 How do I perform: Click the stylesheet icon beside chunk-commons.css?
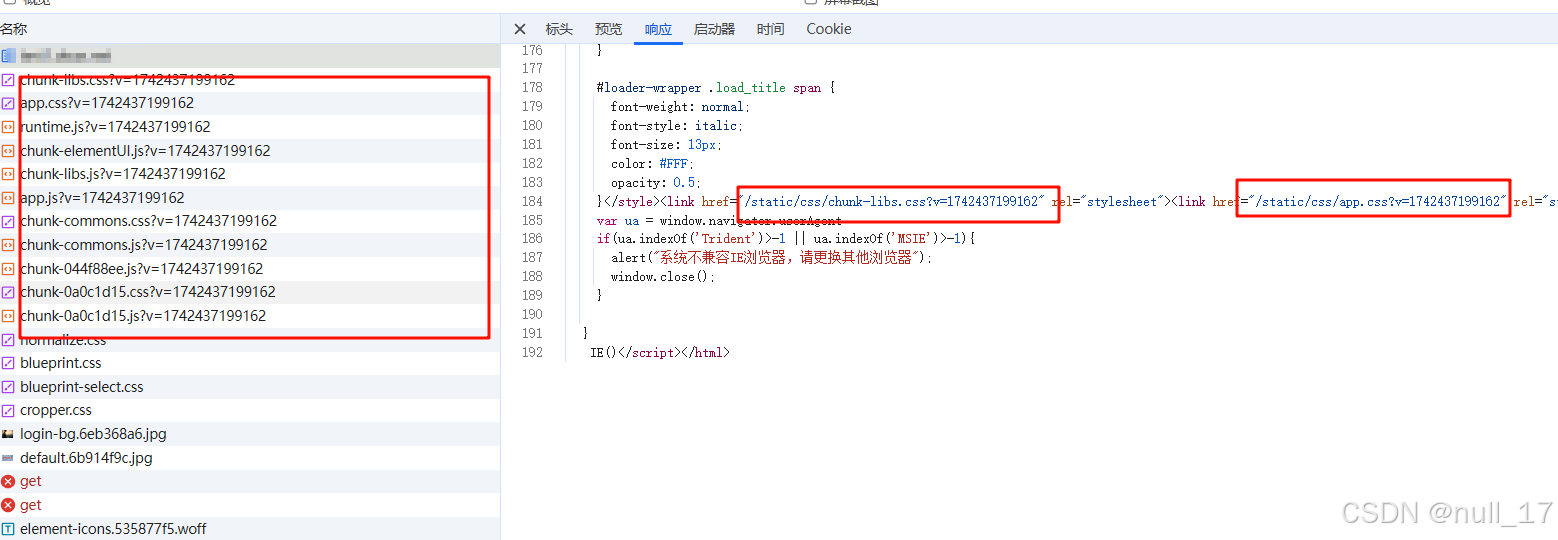pos(8,221)
